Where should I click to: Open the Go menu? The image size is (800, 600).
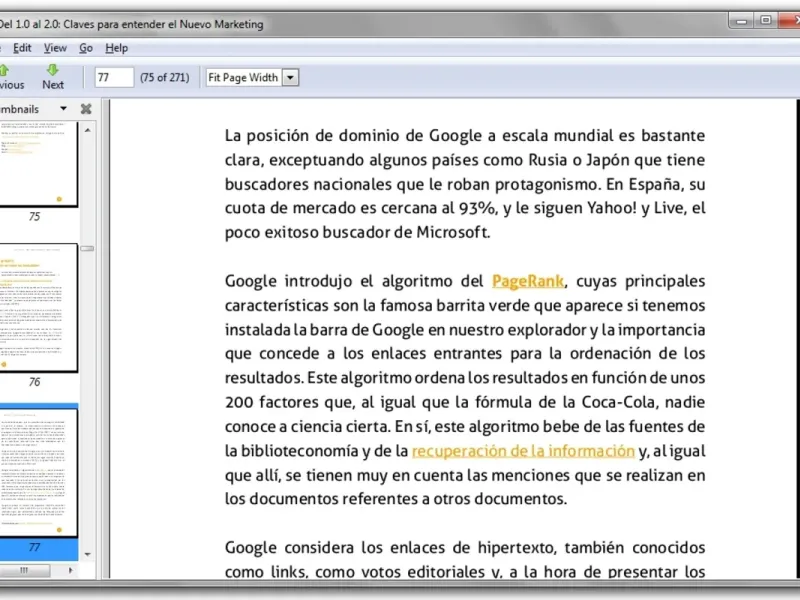click(x=86, y=48)
